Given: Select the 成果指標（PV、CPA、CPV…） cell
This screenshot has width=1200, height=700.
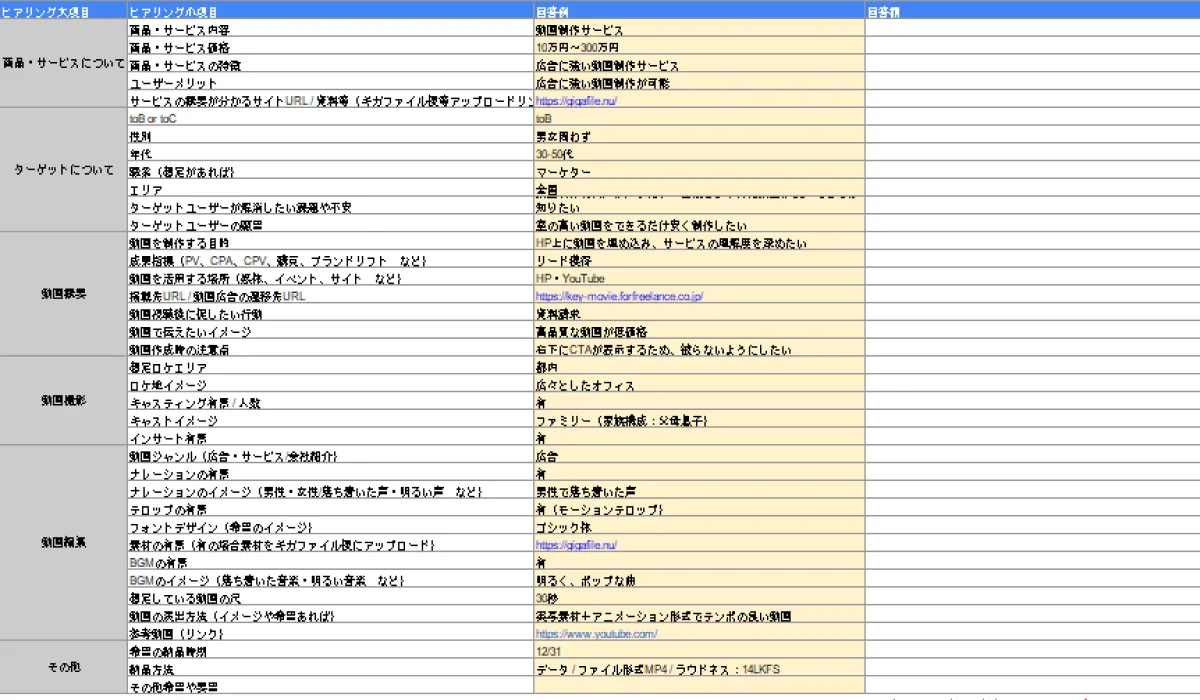Looking at the screenshot, I should [x=330, y=261].
